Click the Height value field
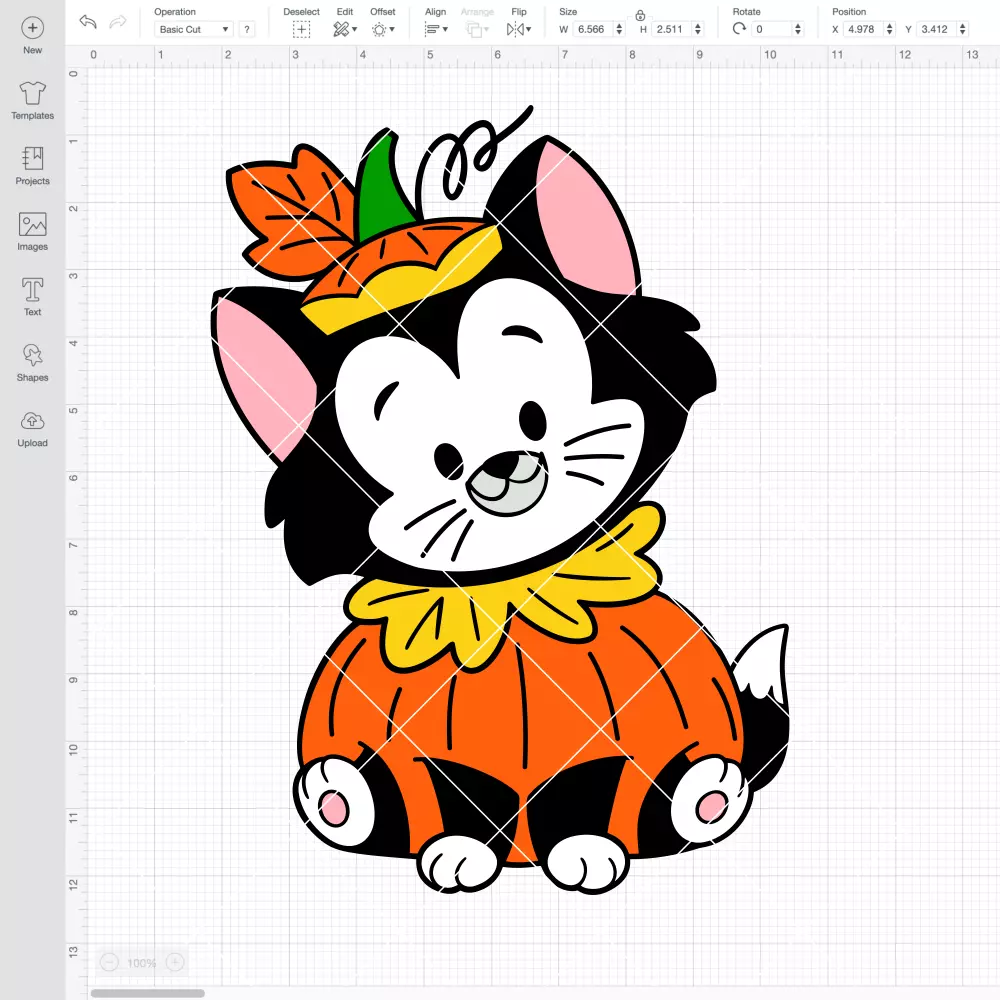The height and width of the screenshot is (1000, 1000). click(671, 29)
